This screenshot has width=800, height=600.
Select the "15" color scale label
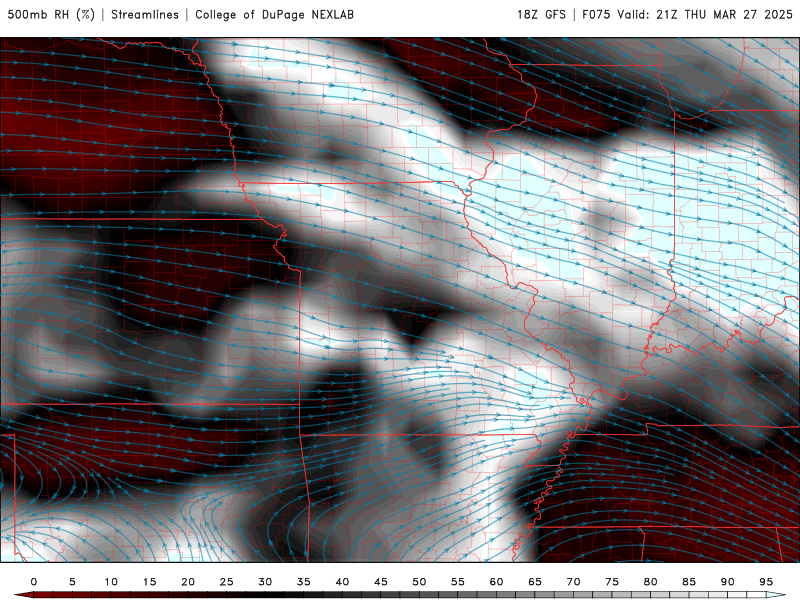click(x=149, y=582)
